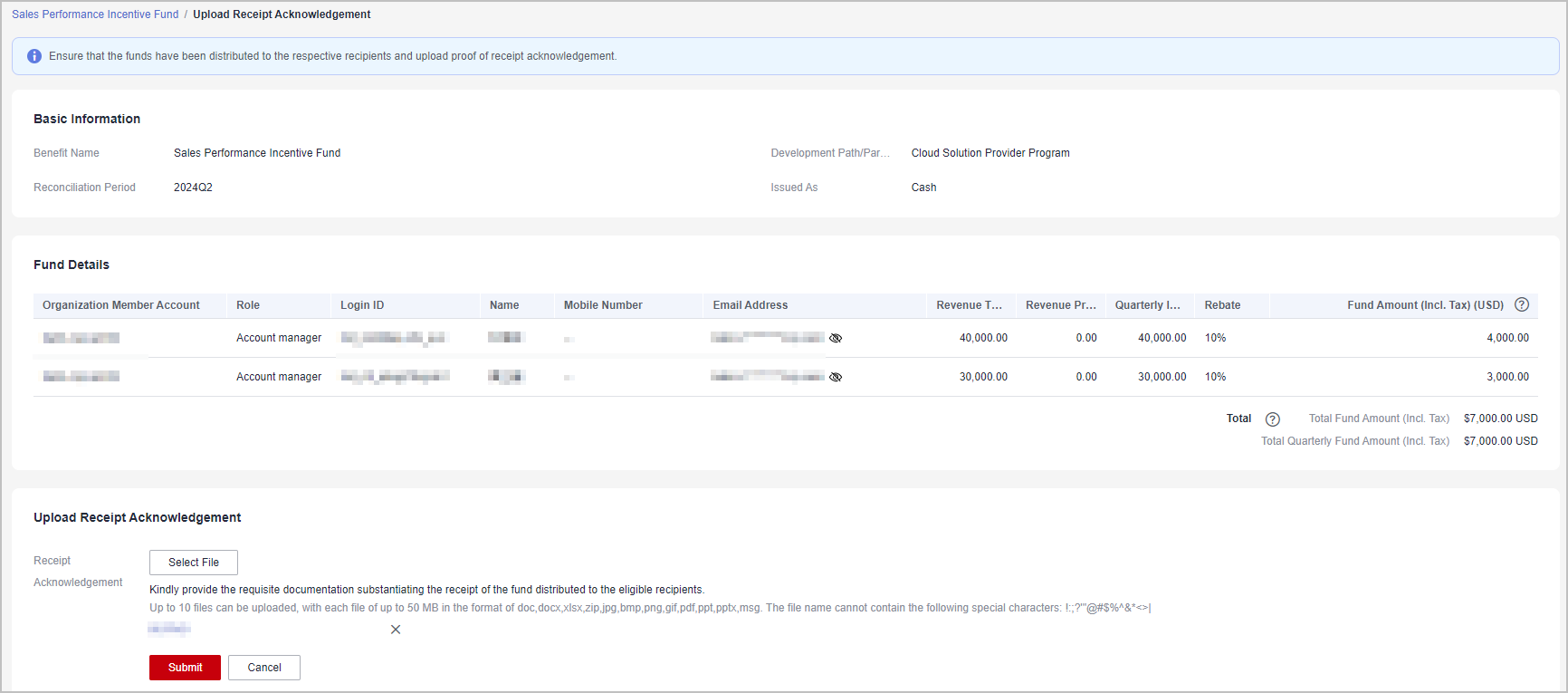
Task: Click the Rebate column header
Action: point(1222,305)
